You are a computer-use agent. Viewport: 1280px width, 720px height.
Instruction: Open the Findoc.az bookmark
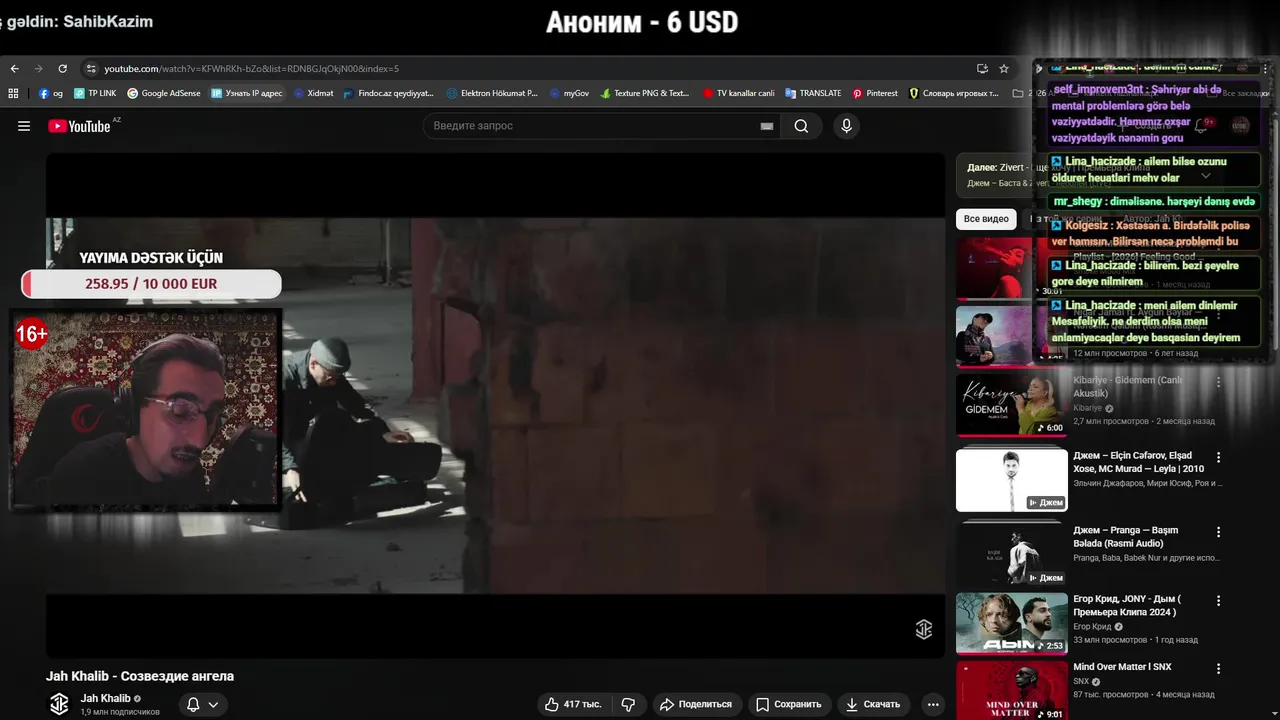point(388,93)
